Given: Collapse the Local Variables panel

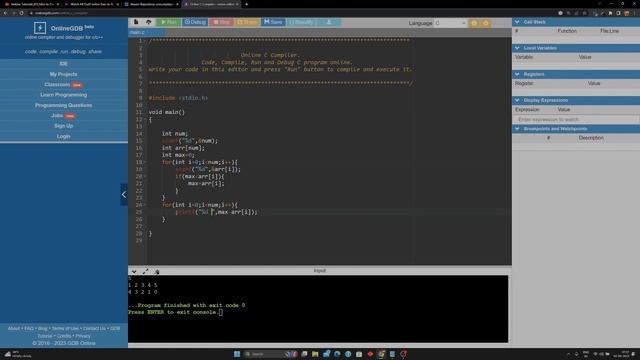Looking at the screenshot, I should 517,48.
